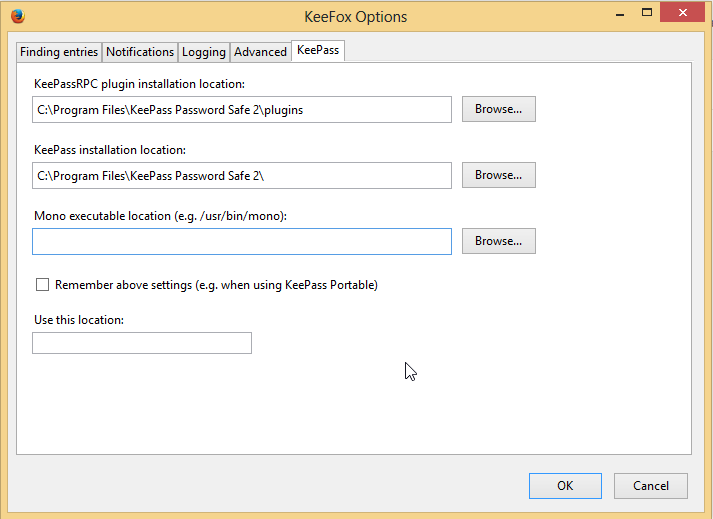Click the KeePass tab

point(318,51)
